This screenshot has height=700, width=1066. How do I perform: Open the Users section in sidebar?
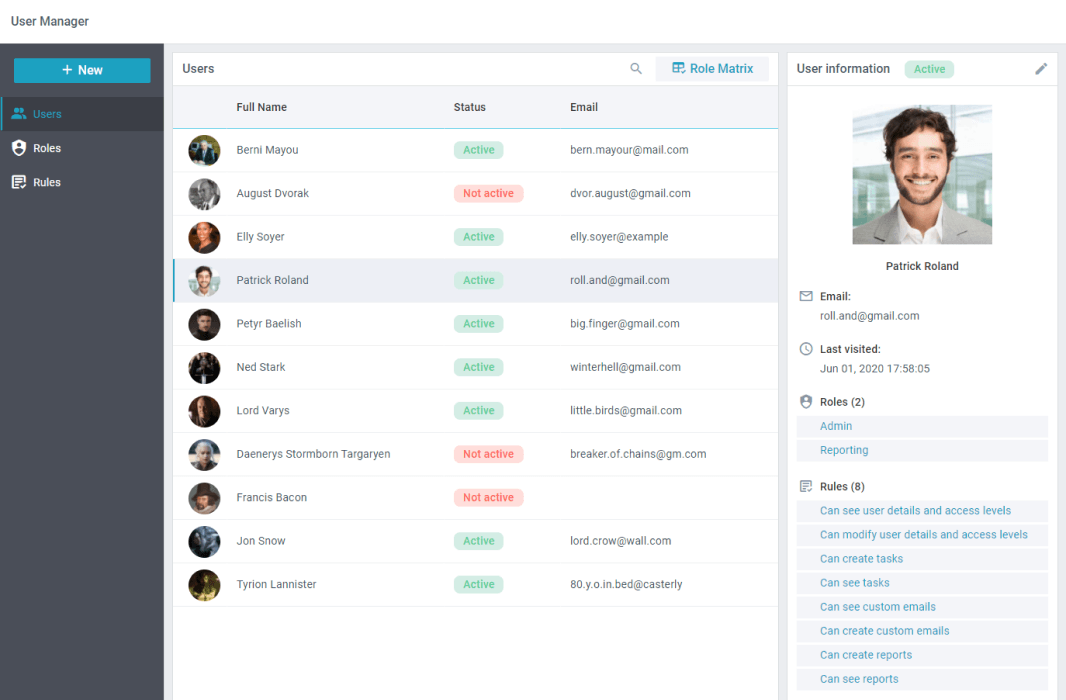click(x=82, y=113)
